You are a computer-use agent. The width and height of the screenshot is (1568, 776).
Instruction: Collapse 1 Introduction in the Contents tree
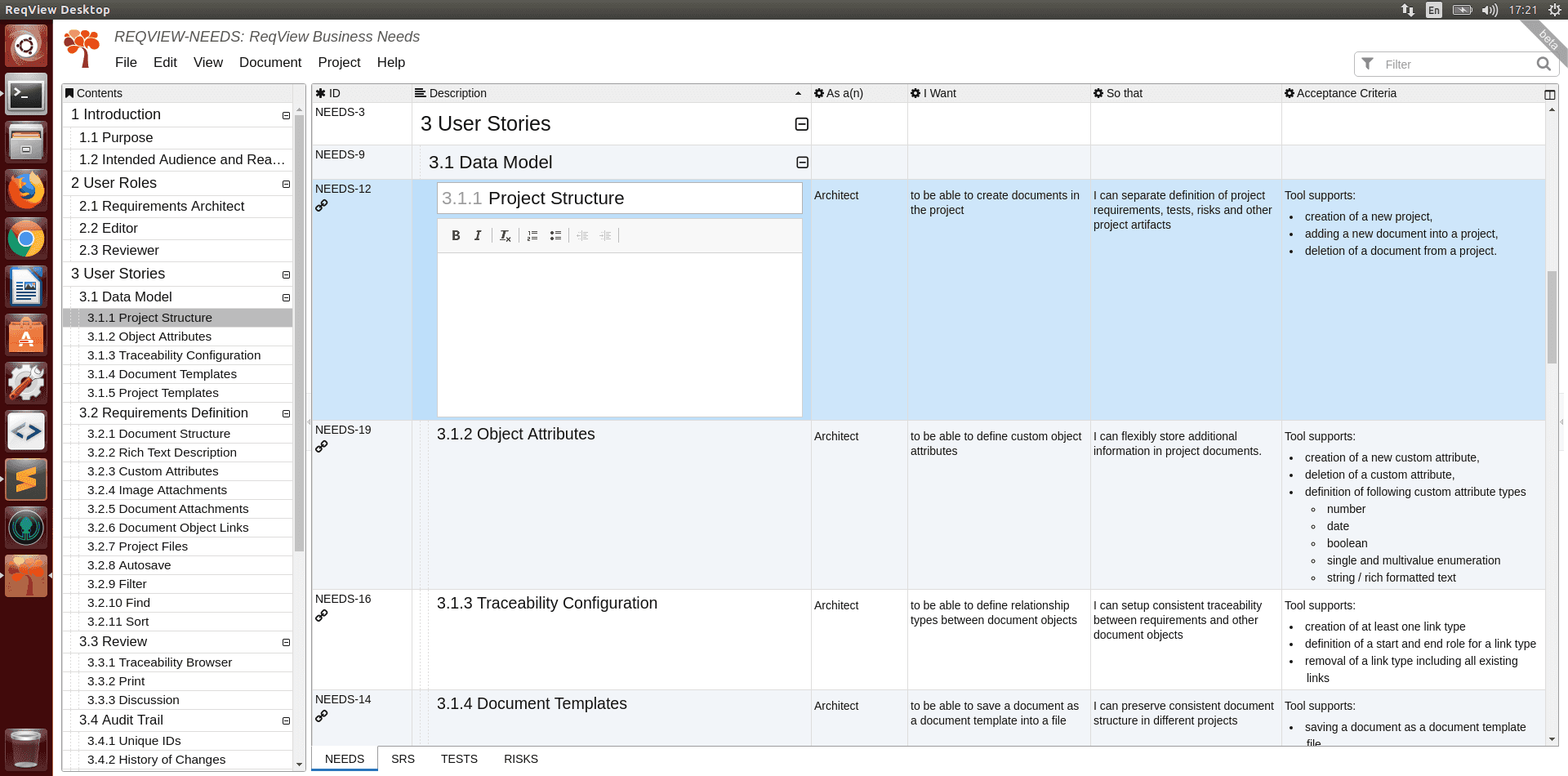[286, 115]
